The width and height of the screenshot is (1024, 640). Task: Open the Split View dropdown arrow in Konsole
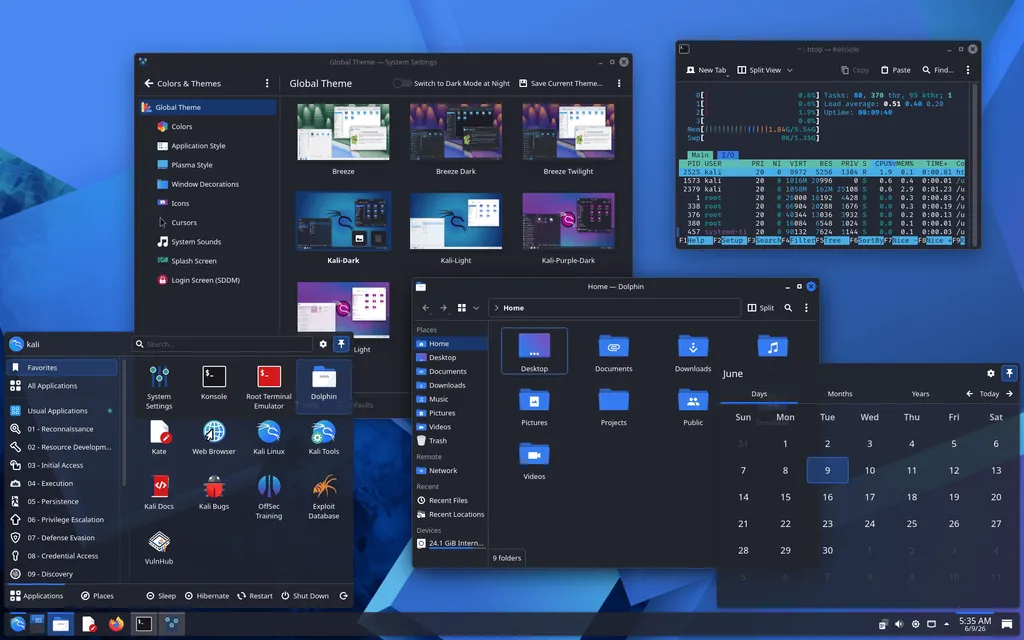pyautogui.click(x=790, y=70)
